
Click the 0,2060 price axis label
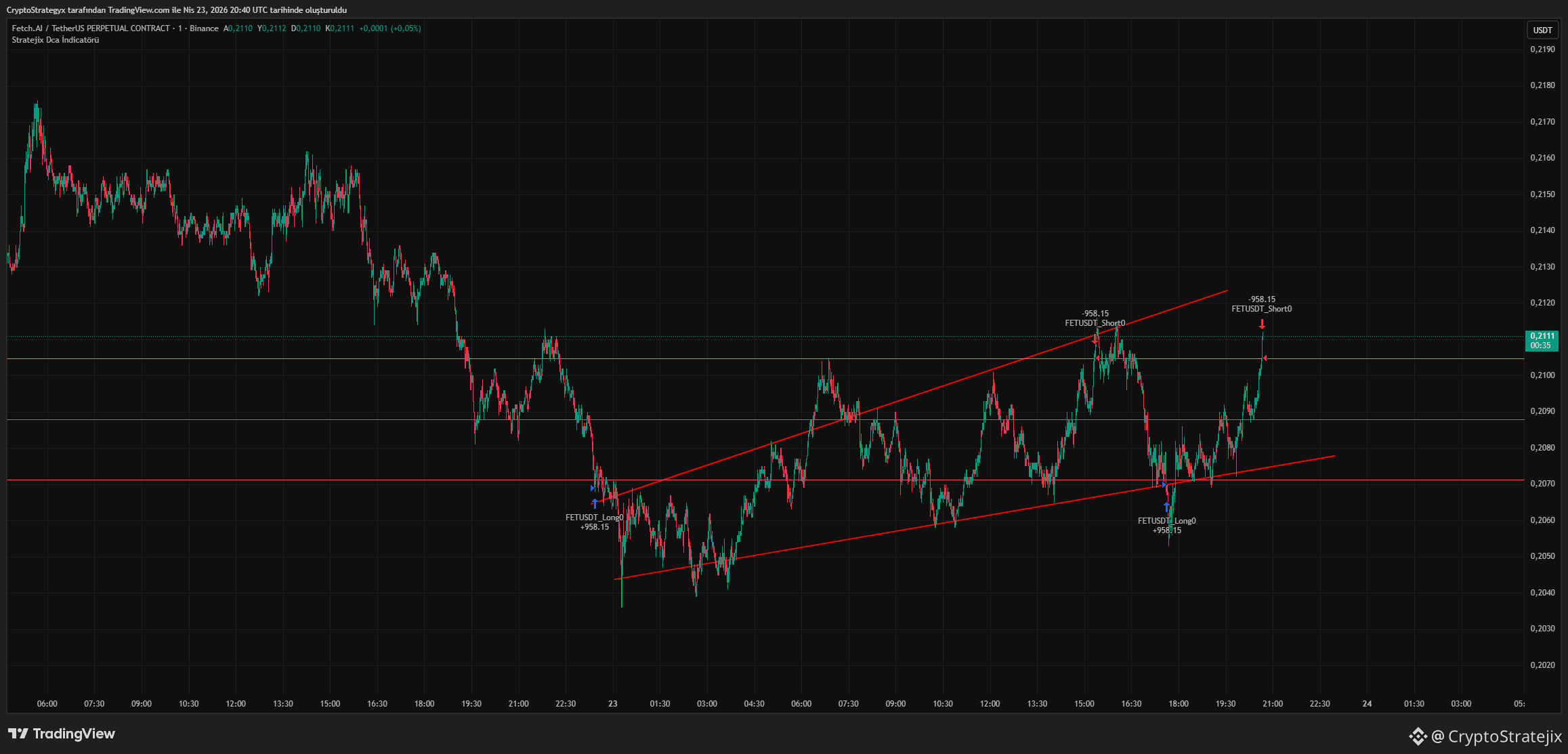(1542, 520)
